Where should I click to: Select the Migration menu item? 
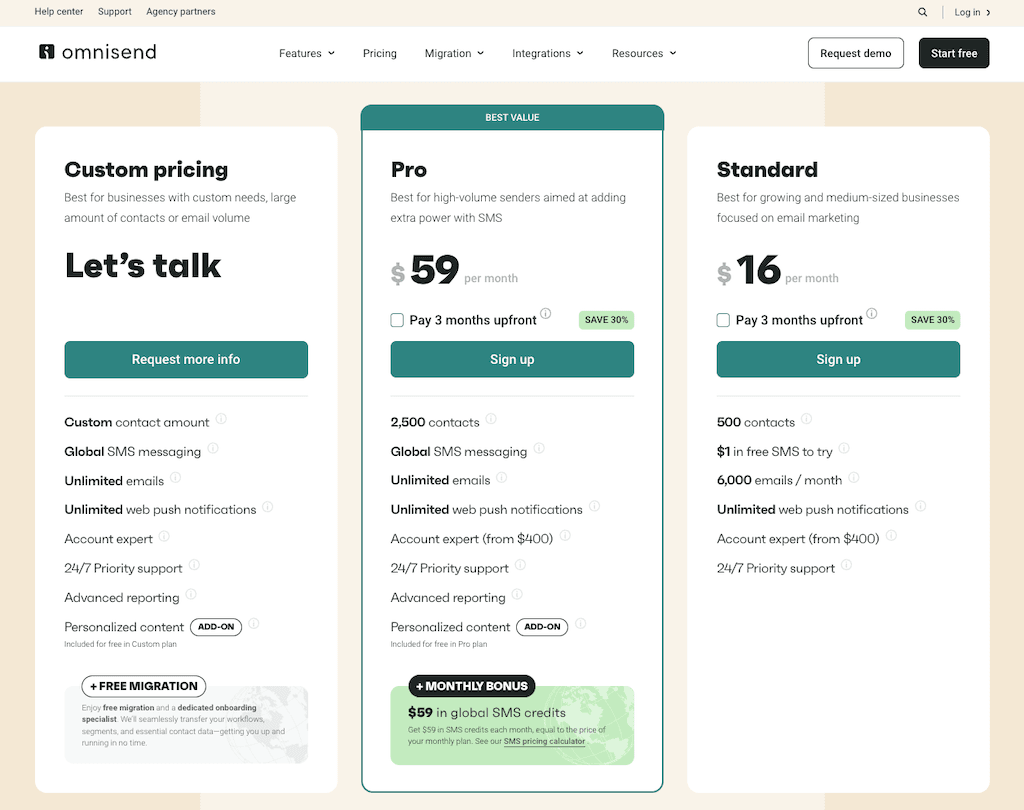click(x=454, y=53)
